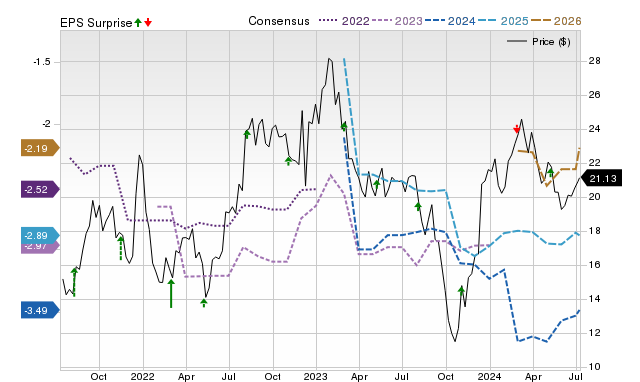Click the -2 EPS axis label
The width and height of the screenshot is (640, 382).
[46, 124]
